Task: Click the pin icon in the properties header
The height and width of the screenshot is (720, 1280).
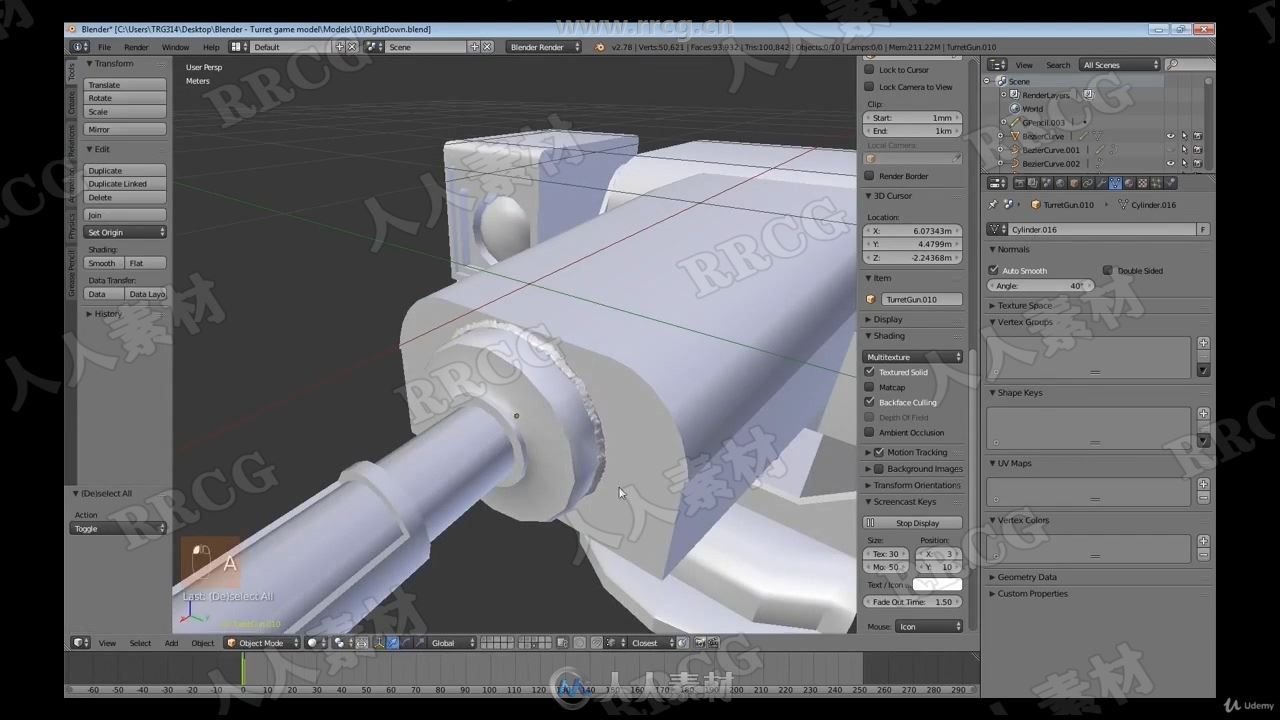Action: tap(993, 204)
